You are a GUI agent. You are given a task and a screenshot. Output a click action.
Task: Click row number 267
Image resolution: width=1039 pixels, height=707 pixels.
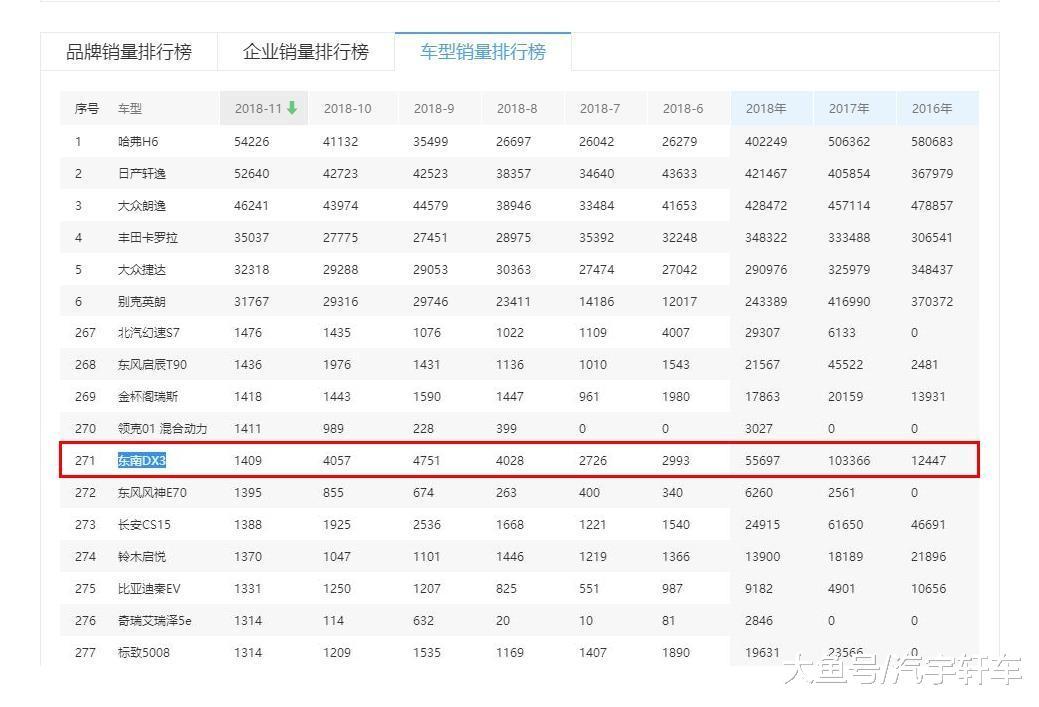click(85, 333)
